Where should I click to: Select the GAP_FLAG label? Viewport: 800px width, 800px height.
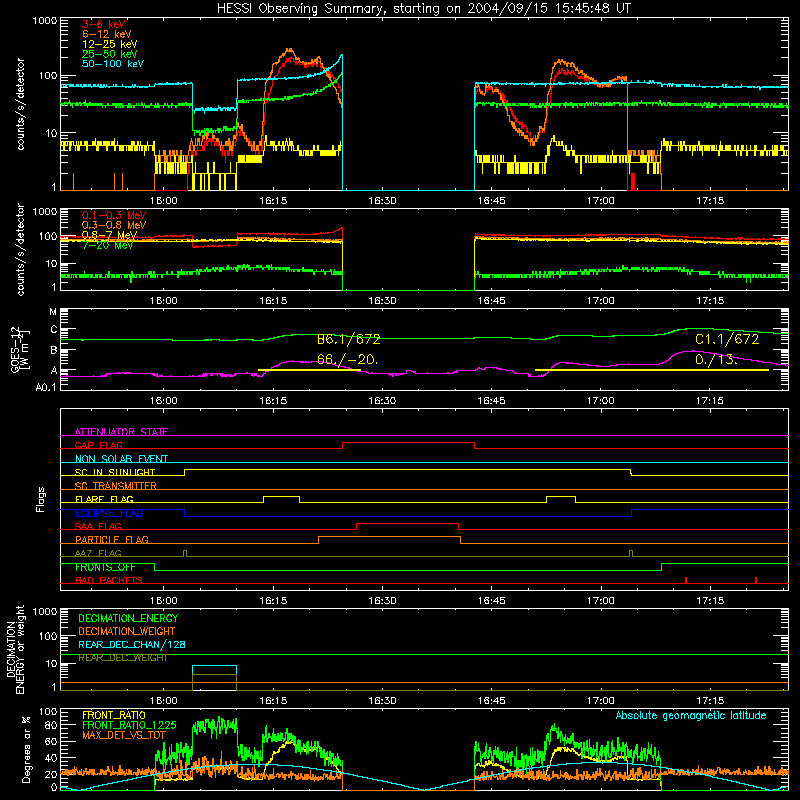pos(98,445)
